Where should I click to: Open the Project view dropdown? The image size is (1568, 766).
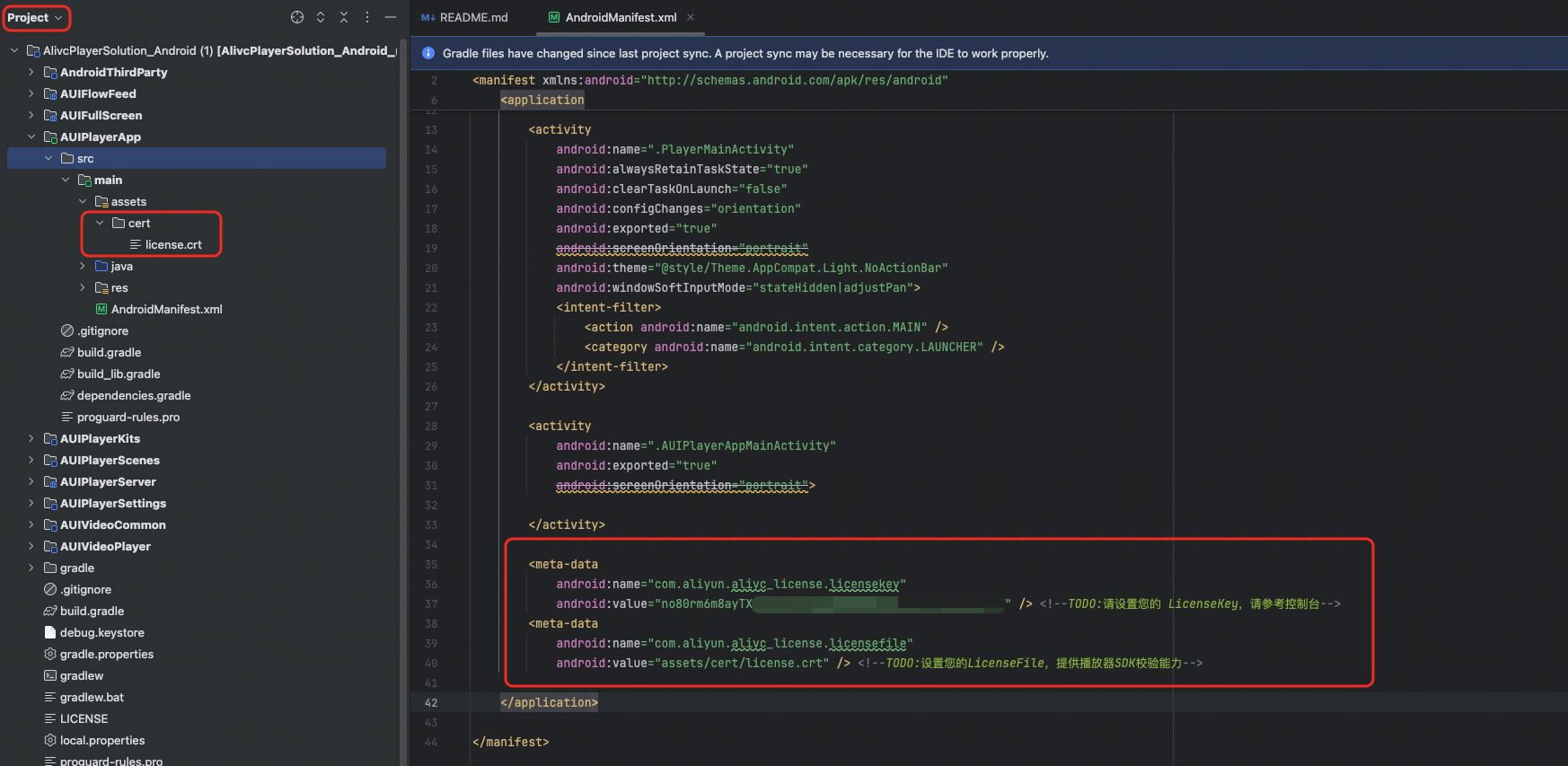point(36,17)
